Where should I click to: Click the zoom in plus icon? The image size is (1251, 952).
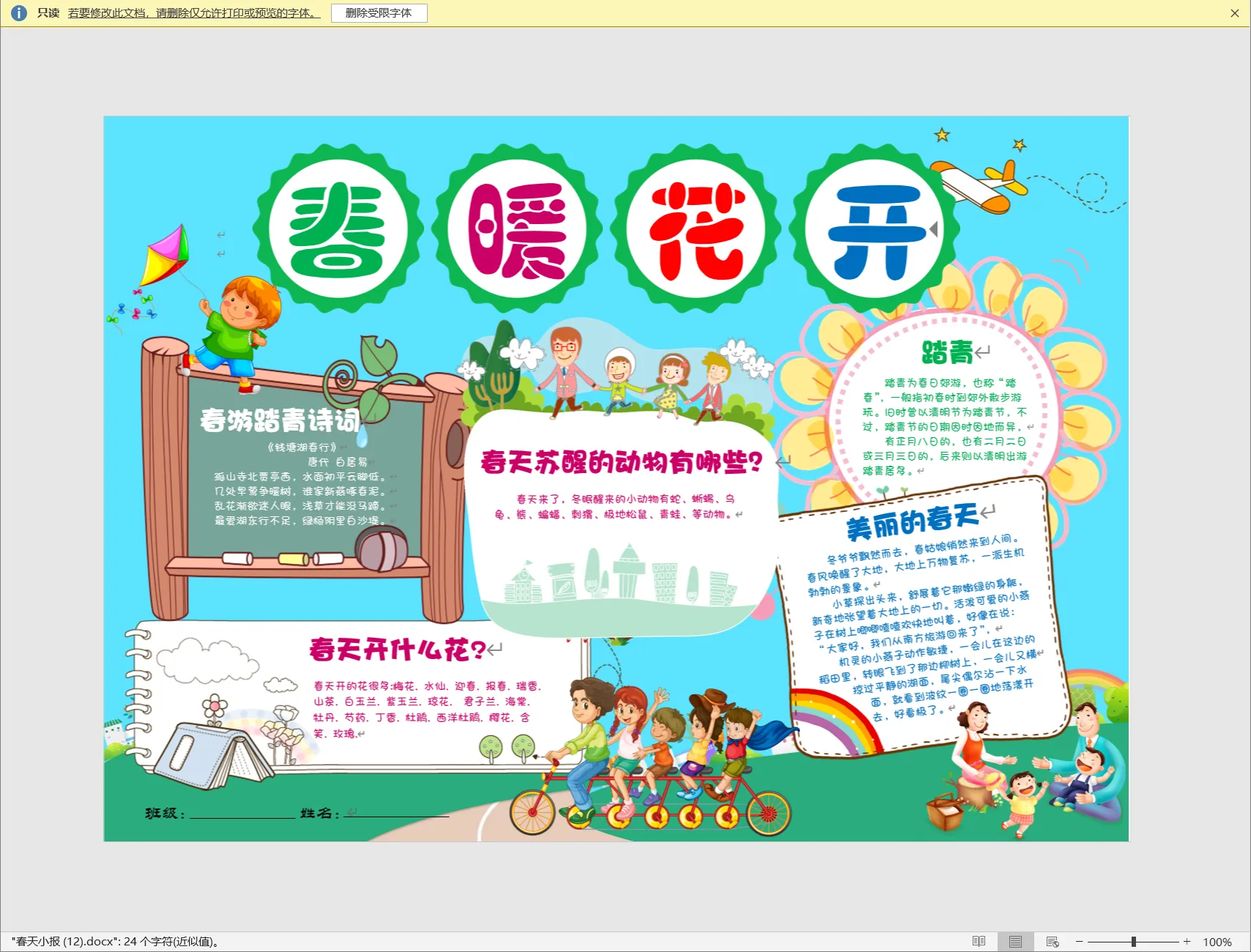[x=1187, y=942]
